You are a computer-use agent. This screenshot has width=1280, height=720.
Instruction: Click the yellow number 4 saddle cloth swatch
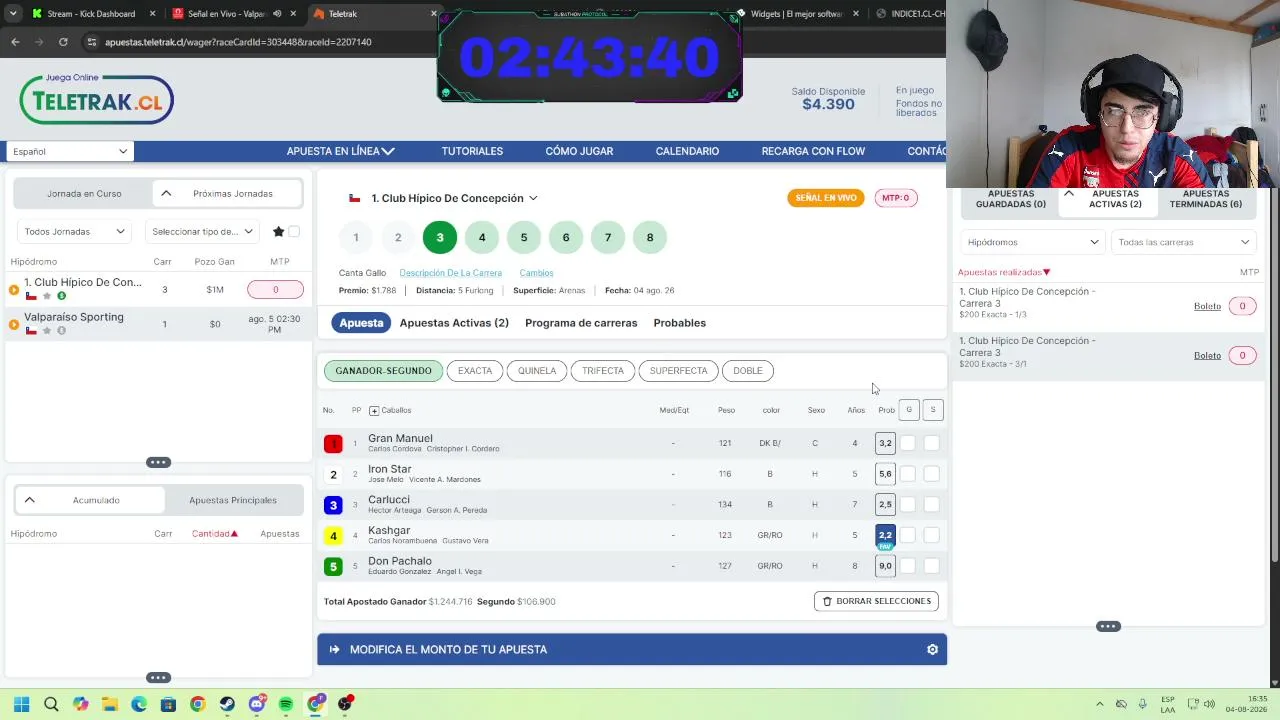[333, 536]
